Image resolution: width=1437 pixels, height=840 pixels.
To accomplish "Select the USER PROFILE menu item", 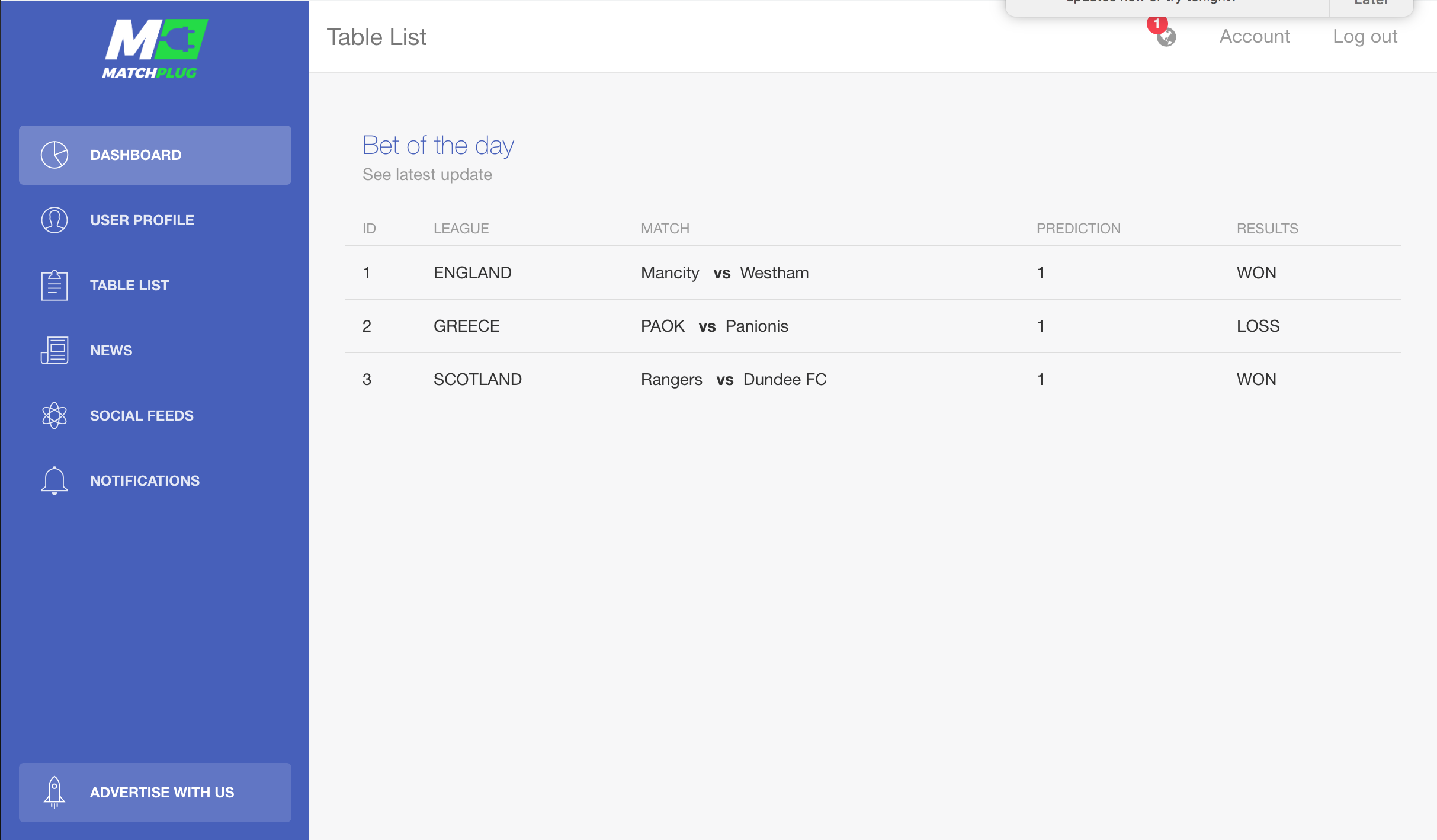I will [155, 220].
